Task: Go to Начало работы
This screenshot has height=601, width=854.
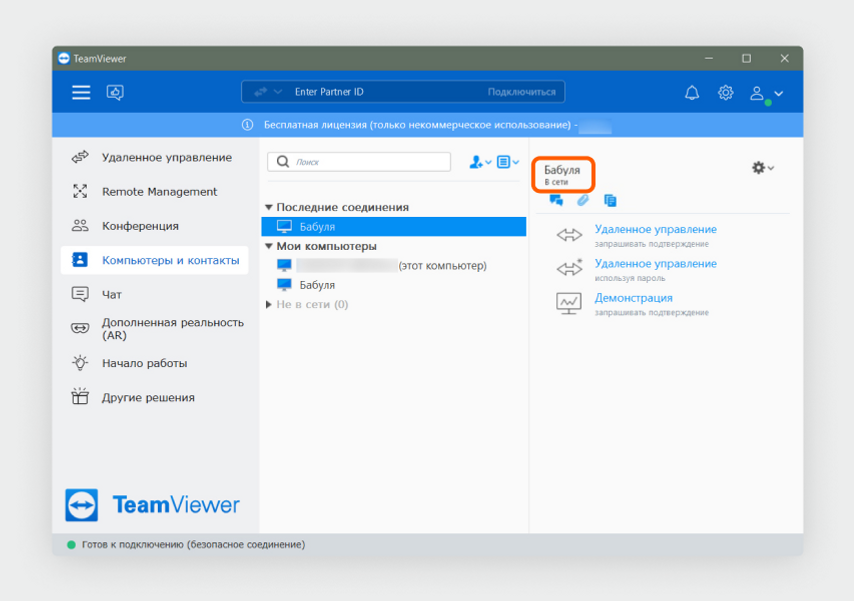Action: pos(155,363)
